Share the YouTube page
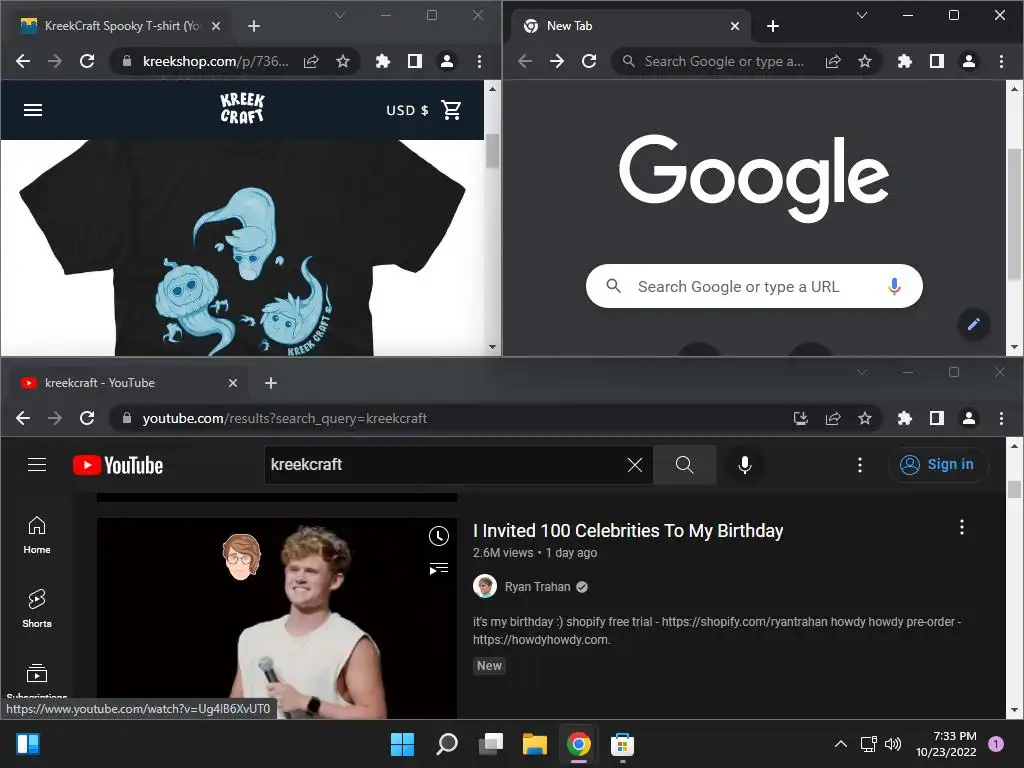 pyautogui.click(x=833, y=418)
